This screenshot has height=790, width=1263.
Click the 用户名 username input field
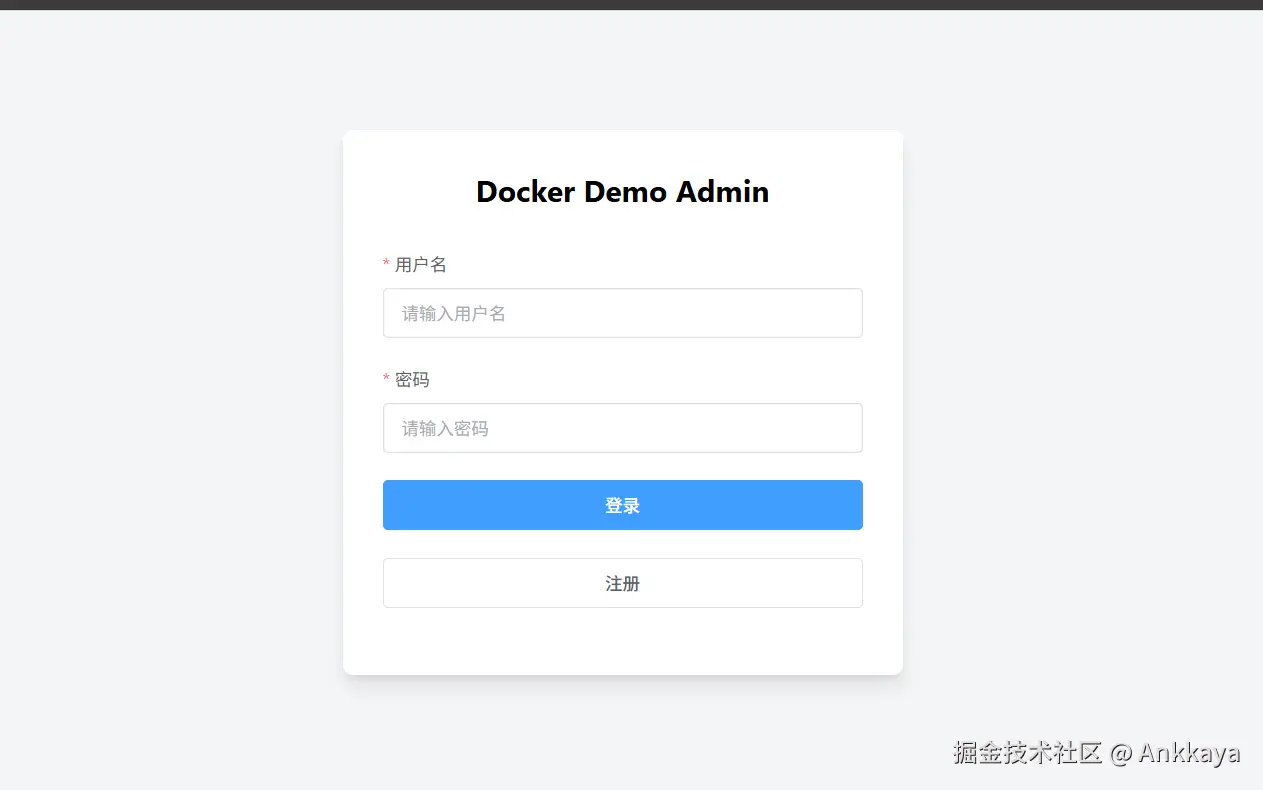click(x=622, y=313)
